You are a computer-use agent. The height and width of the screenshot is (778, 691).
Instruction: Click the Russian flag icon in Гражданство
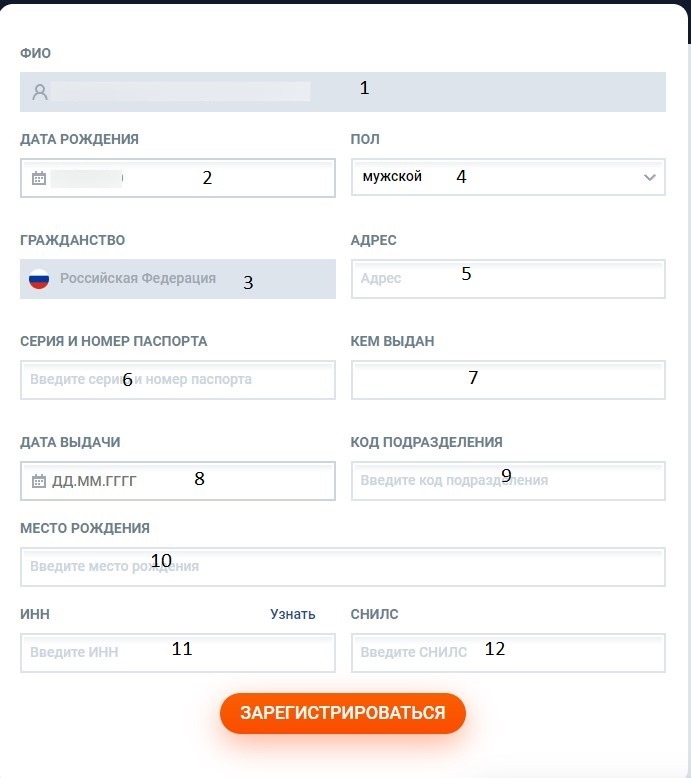click(39, 279)
